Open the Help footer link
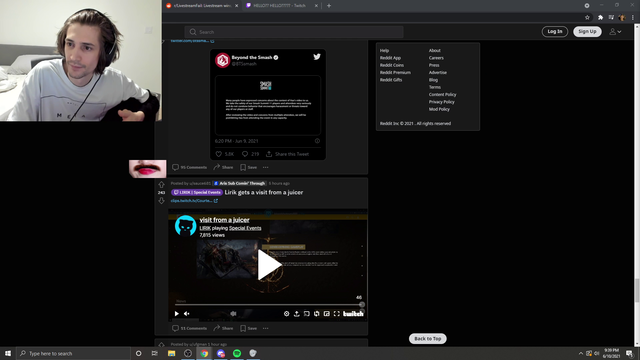Viewport: 640px width, 360px height. pos(384,51)
